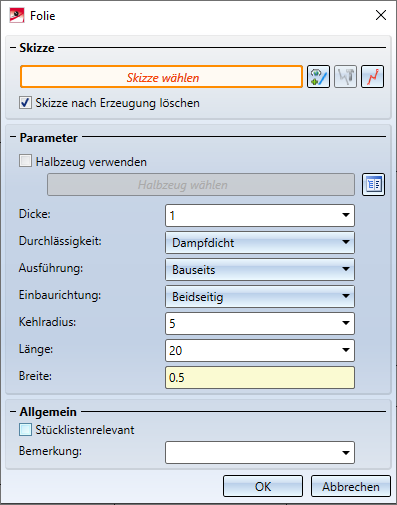Toggle Skizze nach Erzeugung löschen checkbox
397x505 pixels.
coord(25,103)
